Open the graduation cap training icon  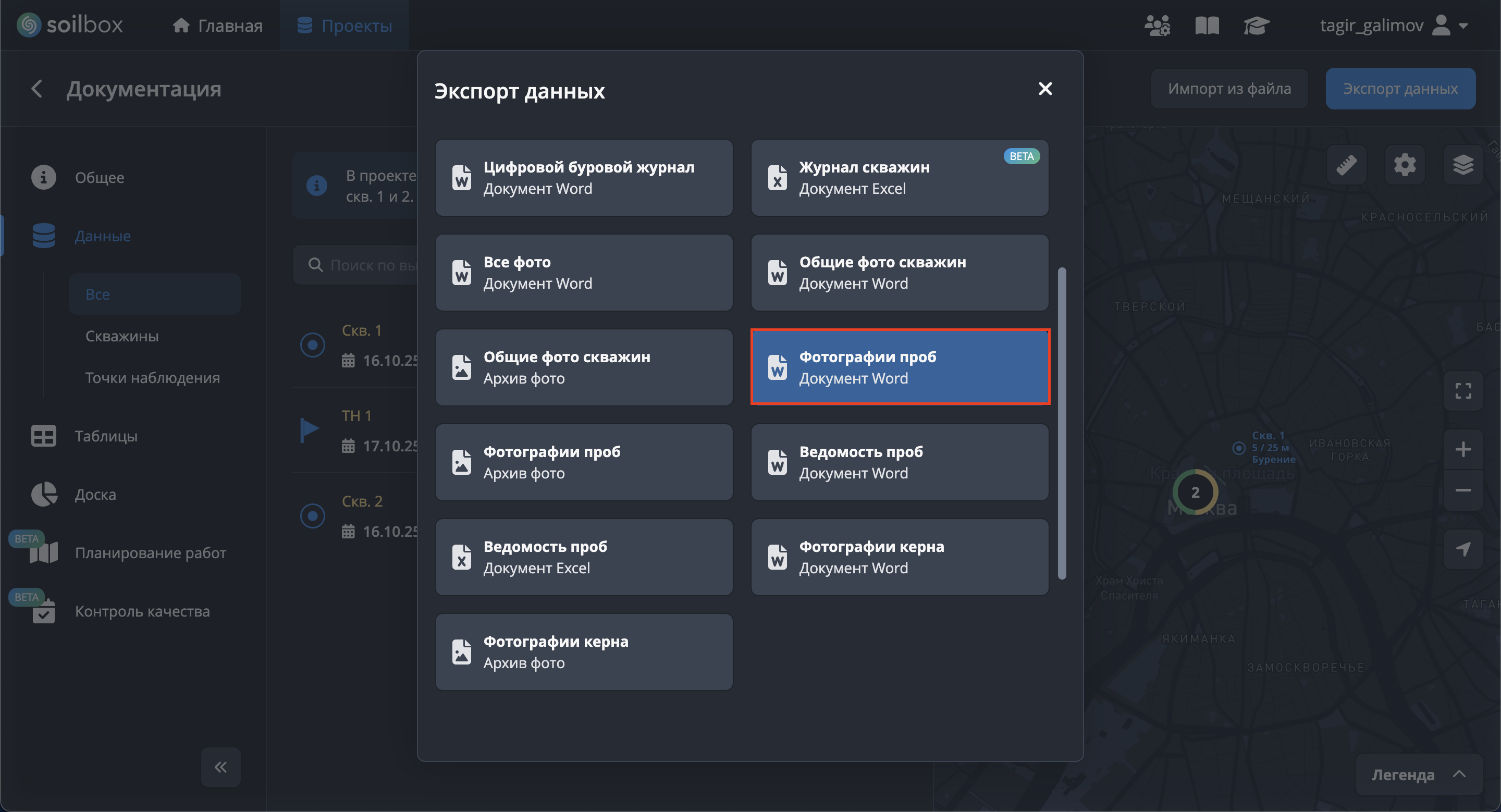coord(1256,26)
